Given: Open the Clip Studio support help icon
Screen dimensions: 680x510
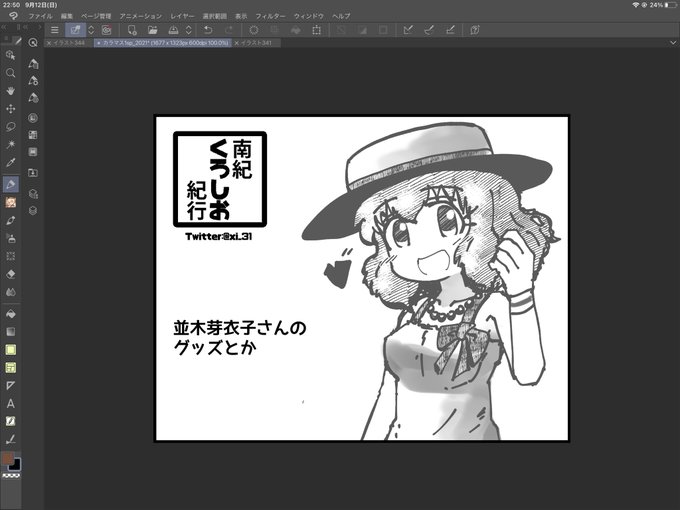Looking at the screenshot, I should pyautogui.click(x=475, y=30).
